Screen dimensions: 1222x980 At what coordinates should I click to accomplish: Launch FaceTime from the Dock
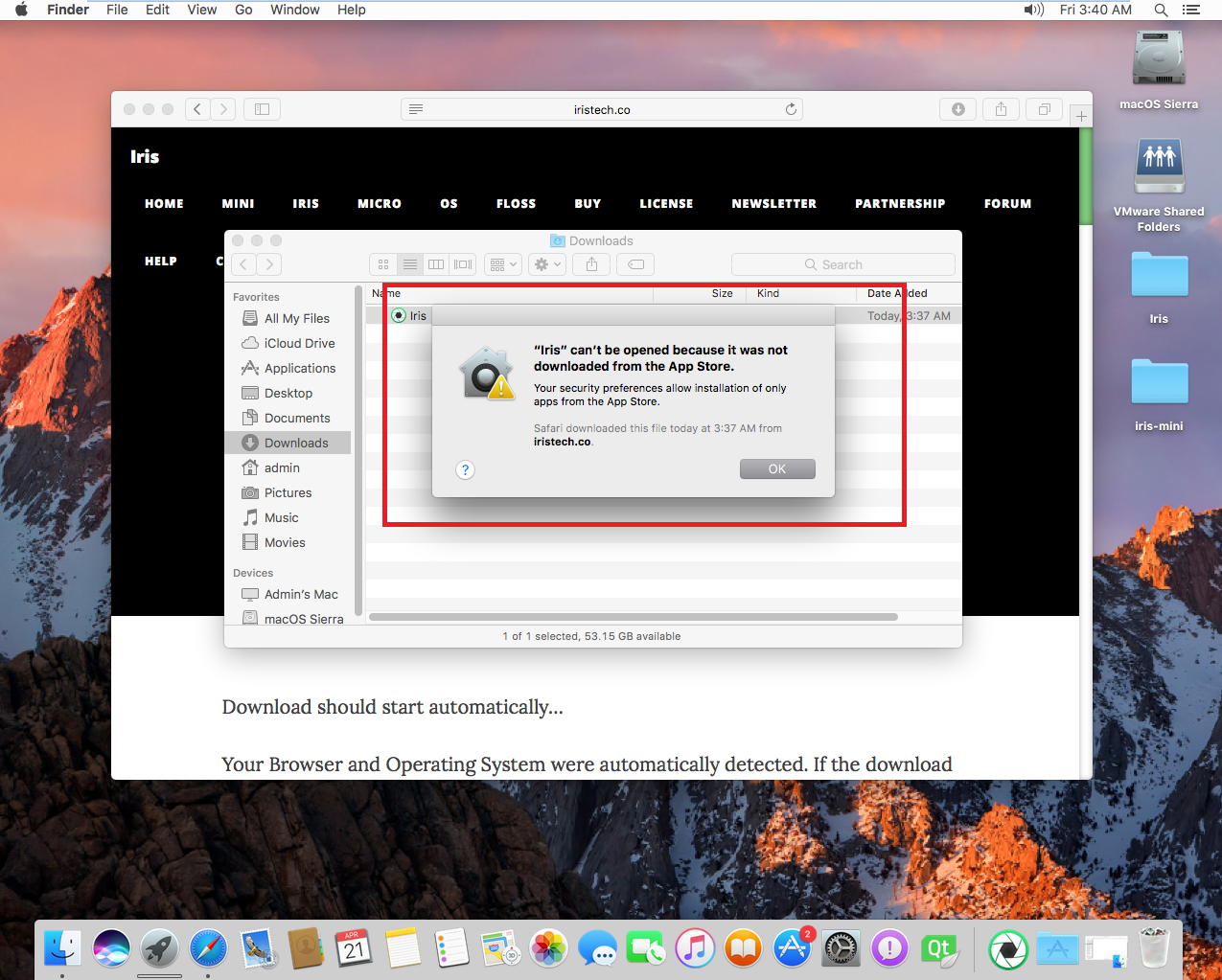(x=646, y=948)
